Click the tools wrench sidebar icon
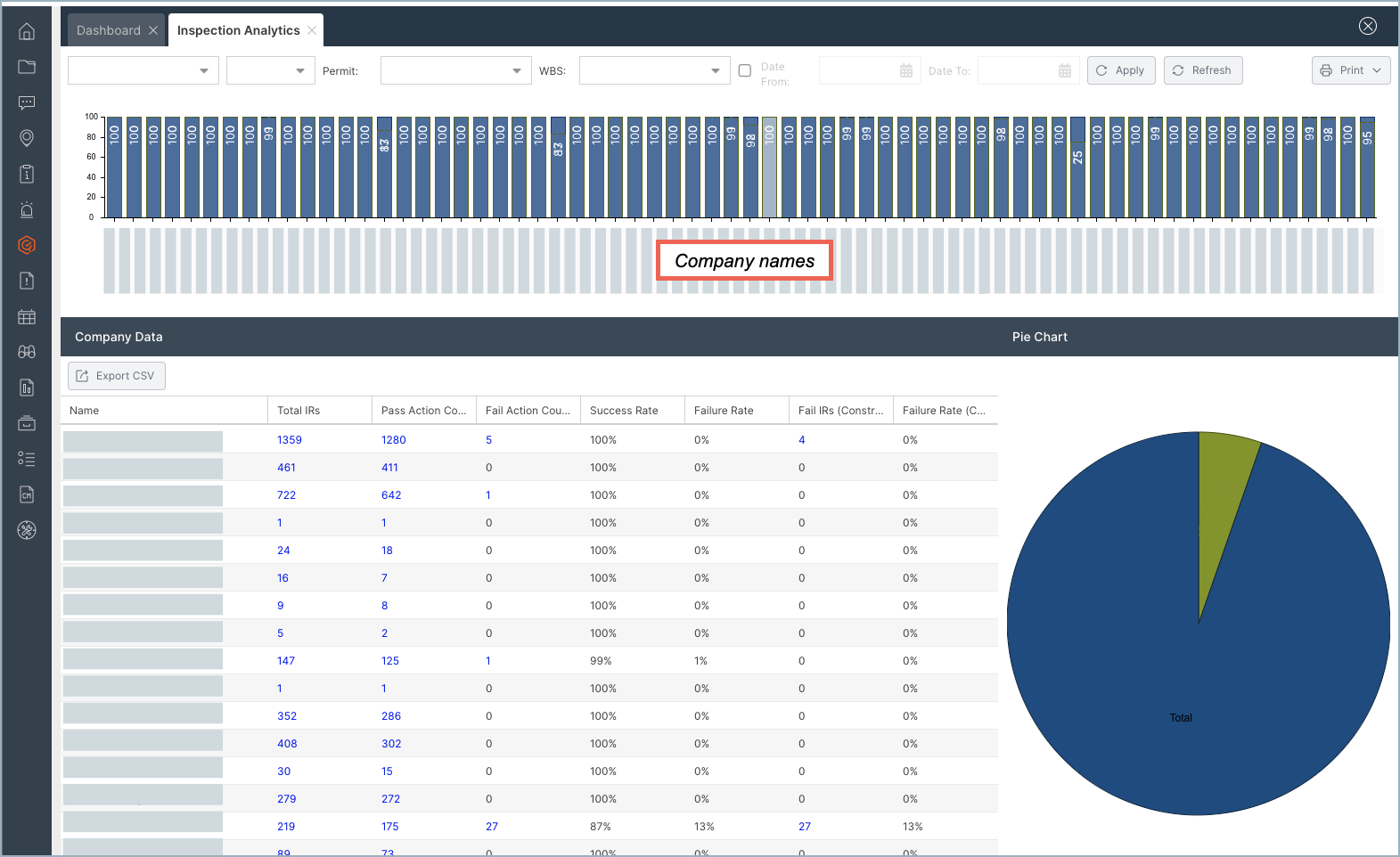1400x857 pixels. (x=27, y=530)
